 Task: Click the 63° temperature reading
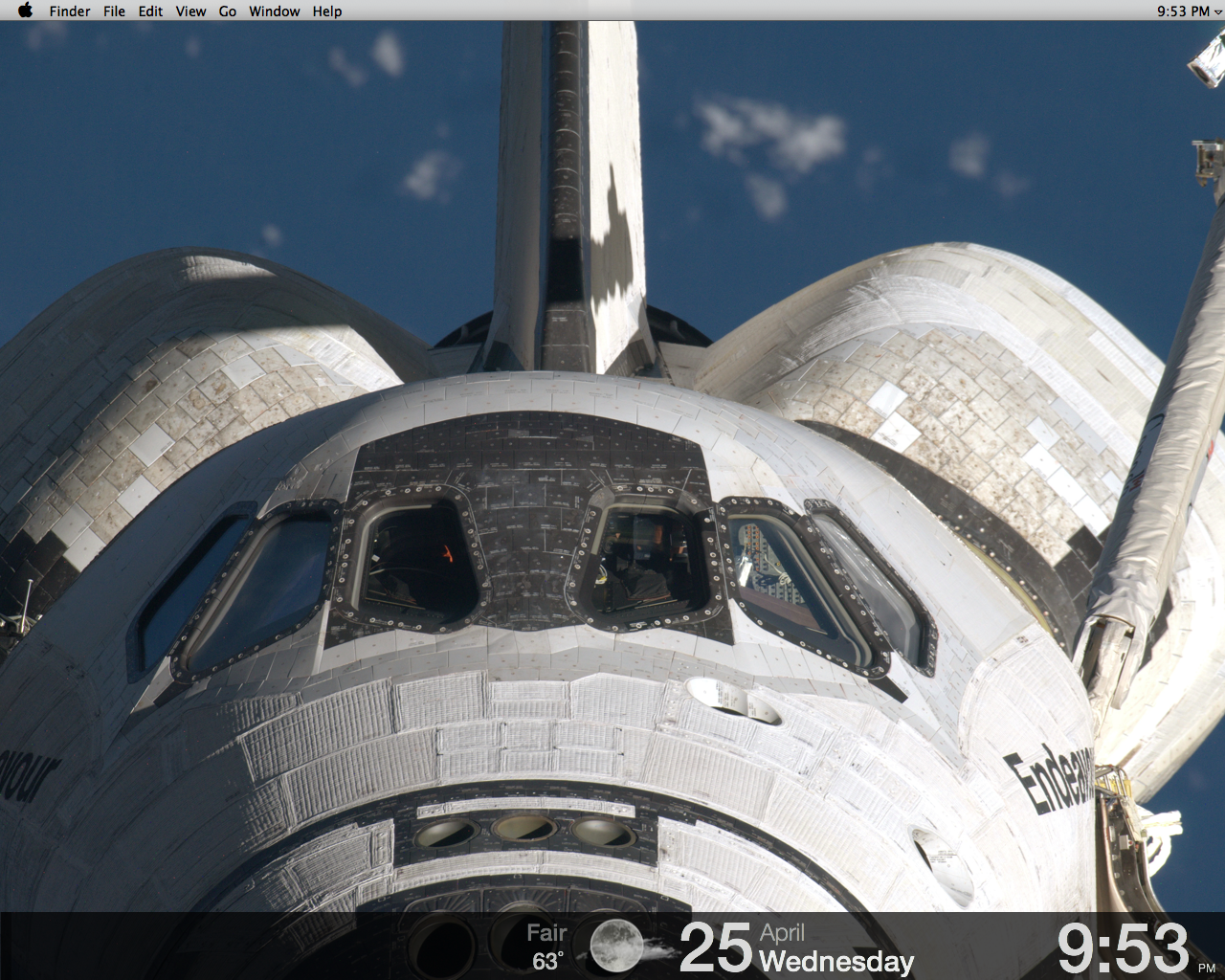[x=548, y=961]
